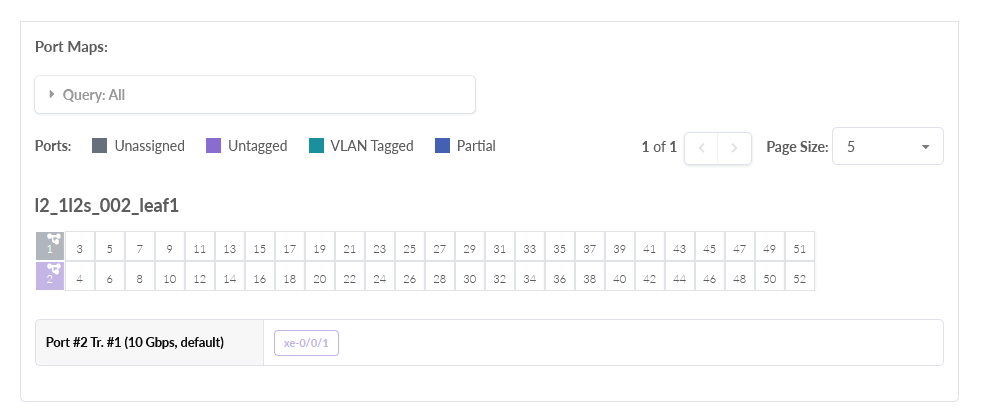Click the Partial blue legend swatch
Viewport: 989px width, 411px height.
[x=442, y=146]
